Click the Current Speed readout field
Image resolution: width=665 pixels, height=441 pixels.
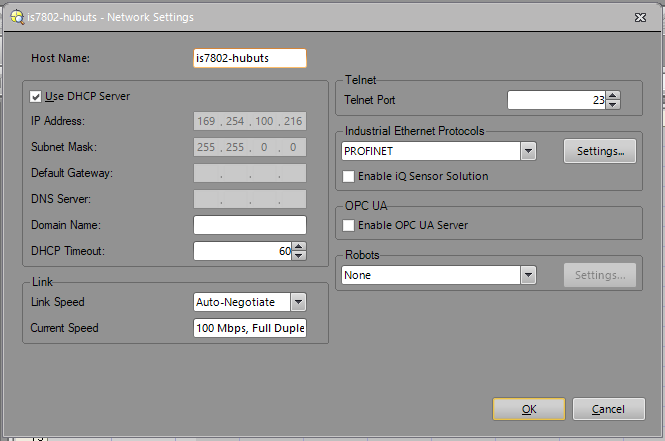pos(250,328)
